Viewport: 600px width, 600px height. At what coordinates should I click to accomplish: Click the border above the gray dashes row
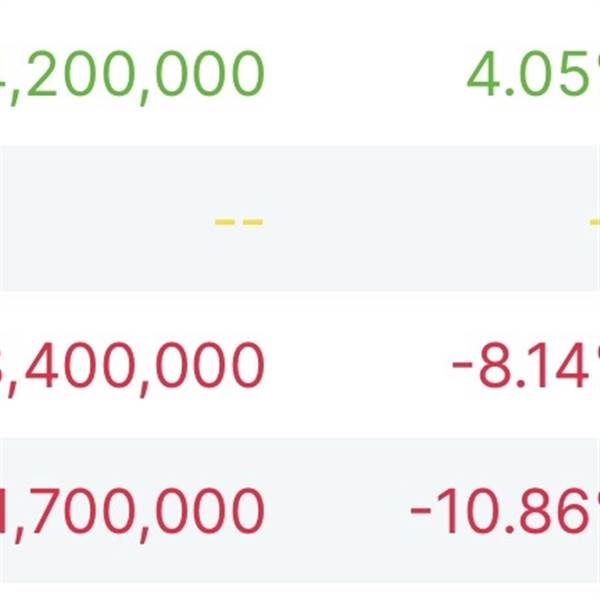[300, 146]
